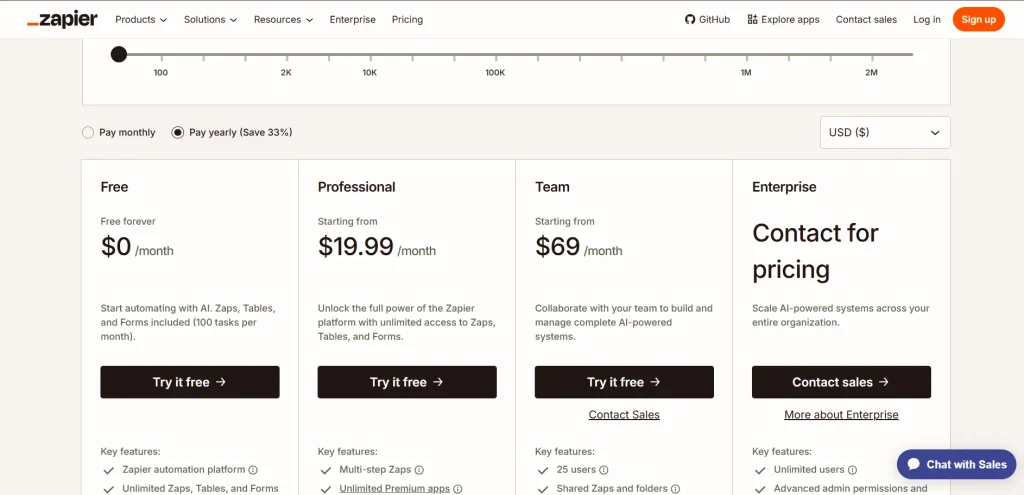Expand the Products menu
Viewport: 1024px width, 495px height.
(x=141, y=20)
